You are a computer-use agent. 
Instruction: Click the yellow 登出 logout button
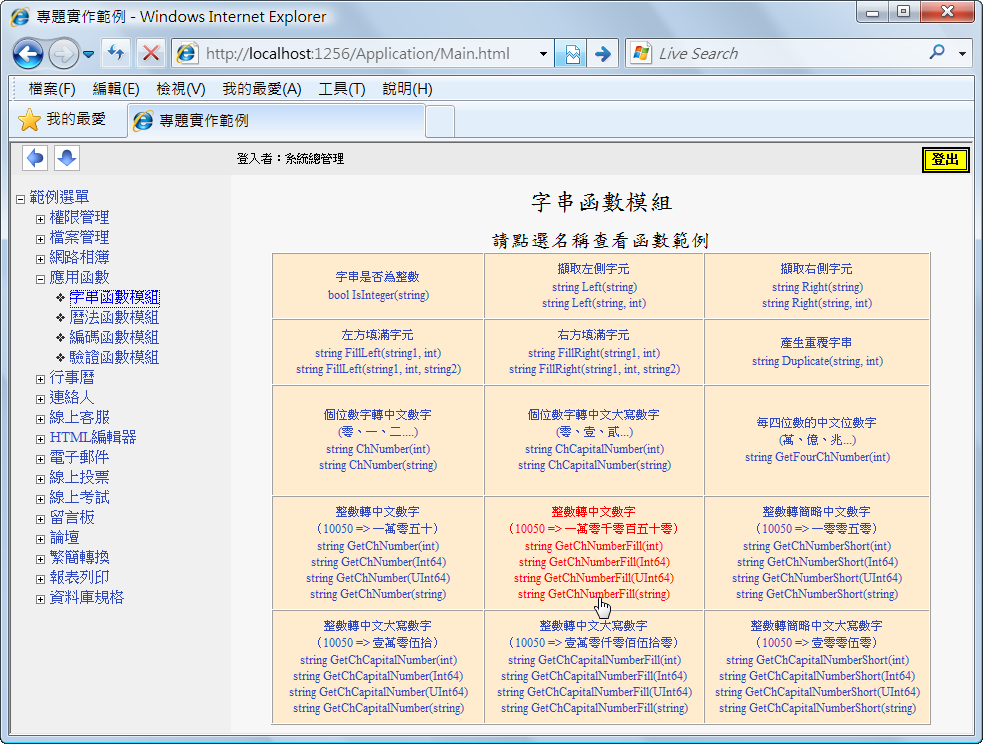tap(945, 159)
